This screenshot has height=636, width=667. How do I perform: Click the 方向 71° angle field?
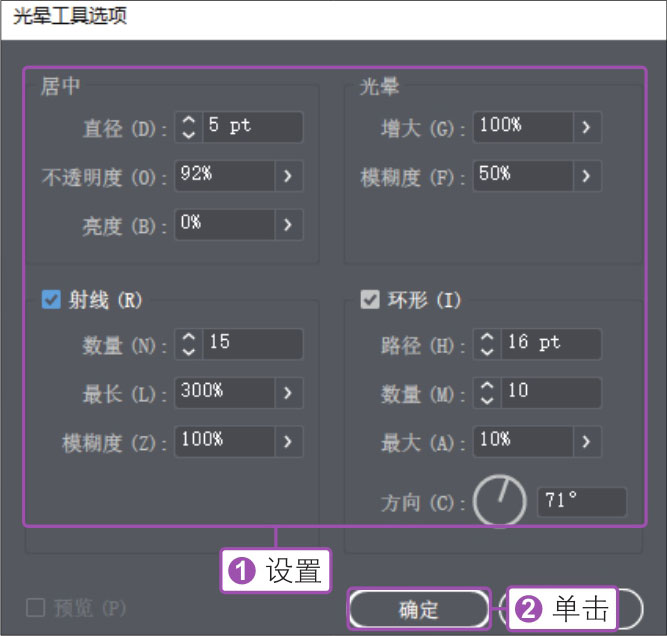[x=582, y=501]
